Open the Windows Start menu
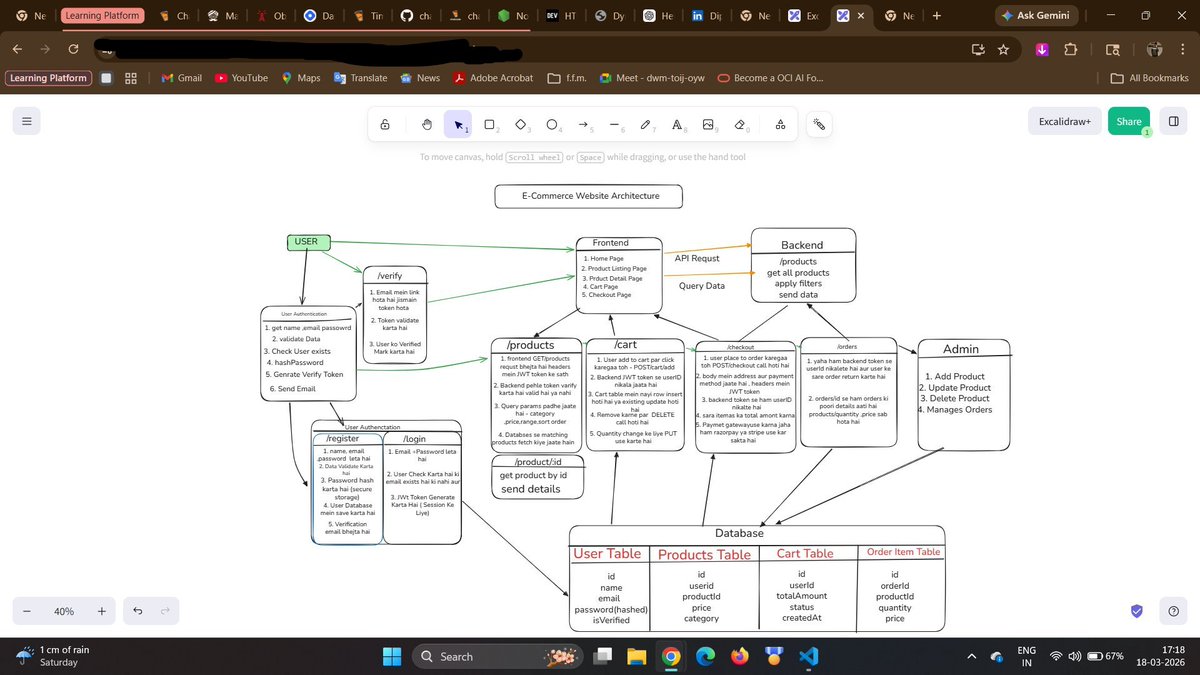This screenshot has height=675, width=1200. (392, 656)
